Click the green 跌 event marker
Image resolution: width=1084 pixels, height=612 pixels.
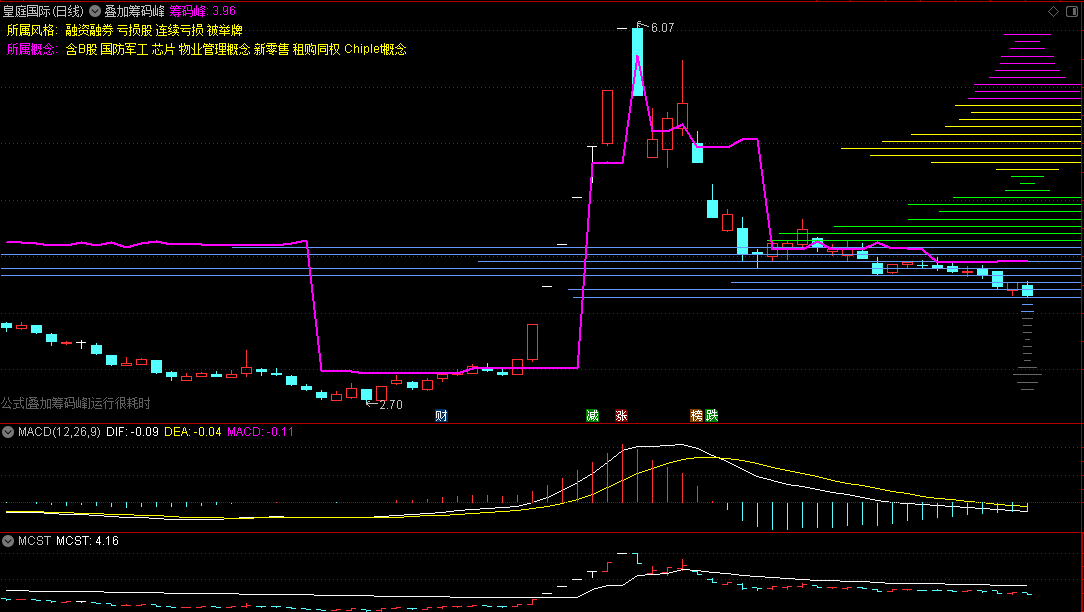(711, 416)
